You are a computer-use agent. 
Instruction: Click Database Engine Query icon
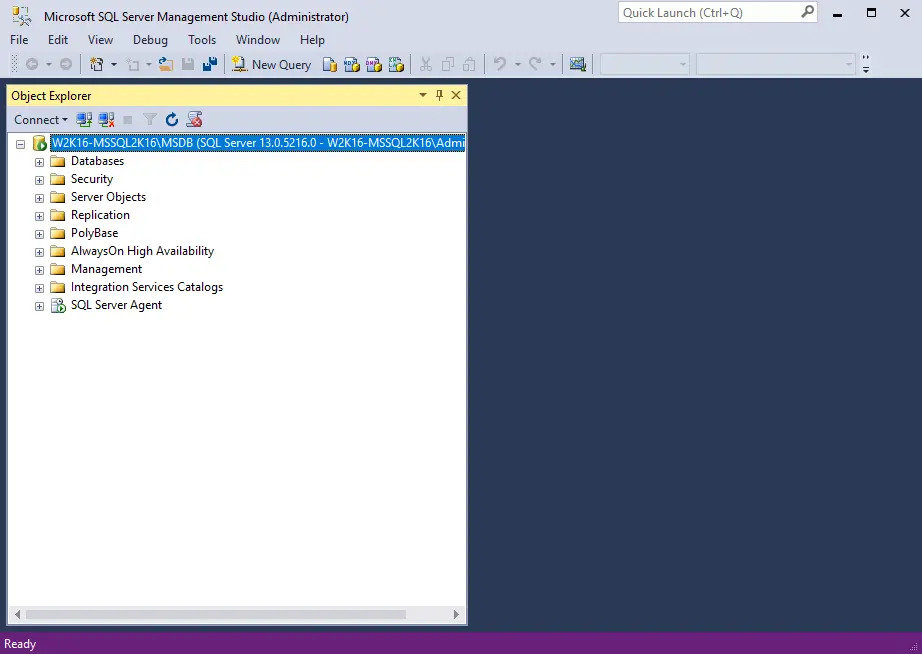point(330,64)
